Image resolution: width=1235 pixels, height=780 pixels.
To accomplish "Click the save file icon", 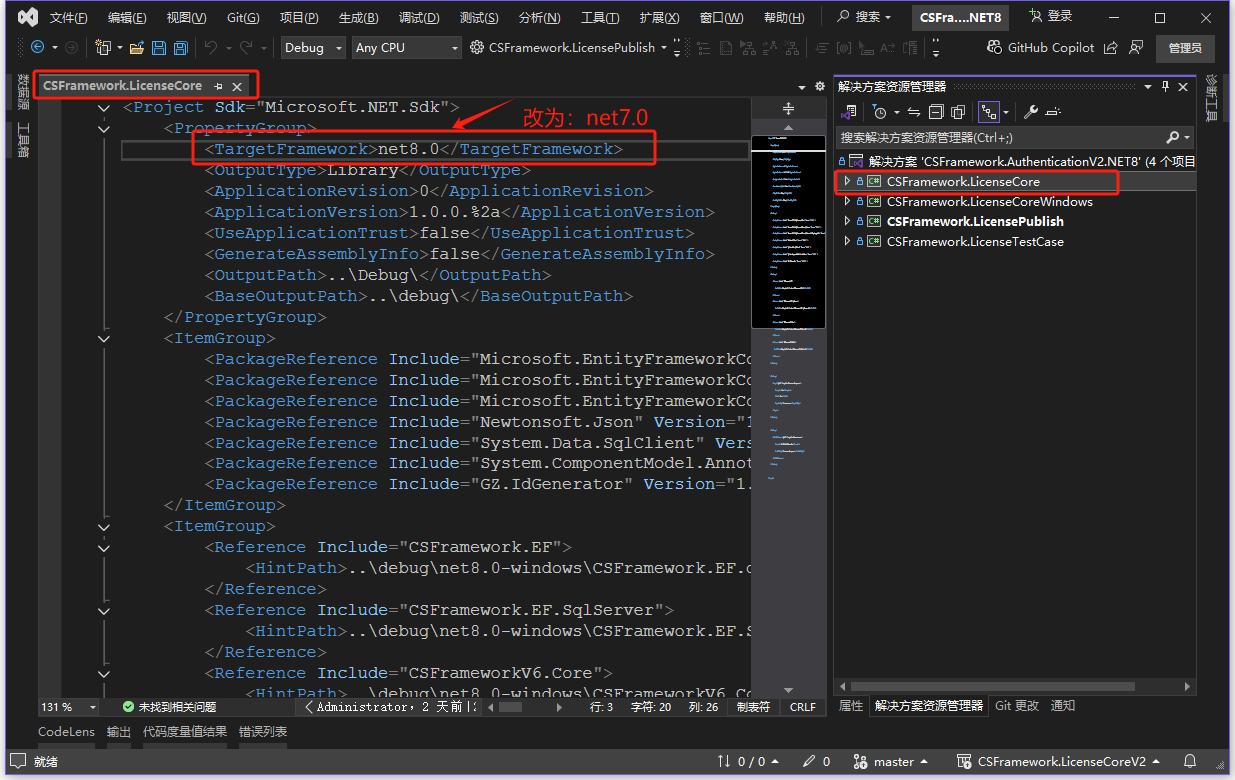I will 158,47.
